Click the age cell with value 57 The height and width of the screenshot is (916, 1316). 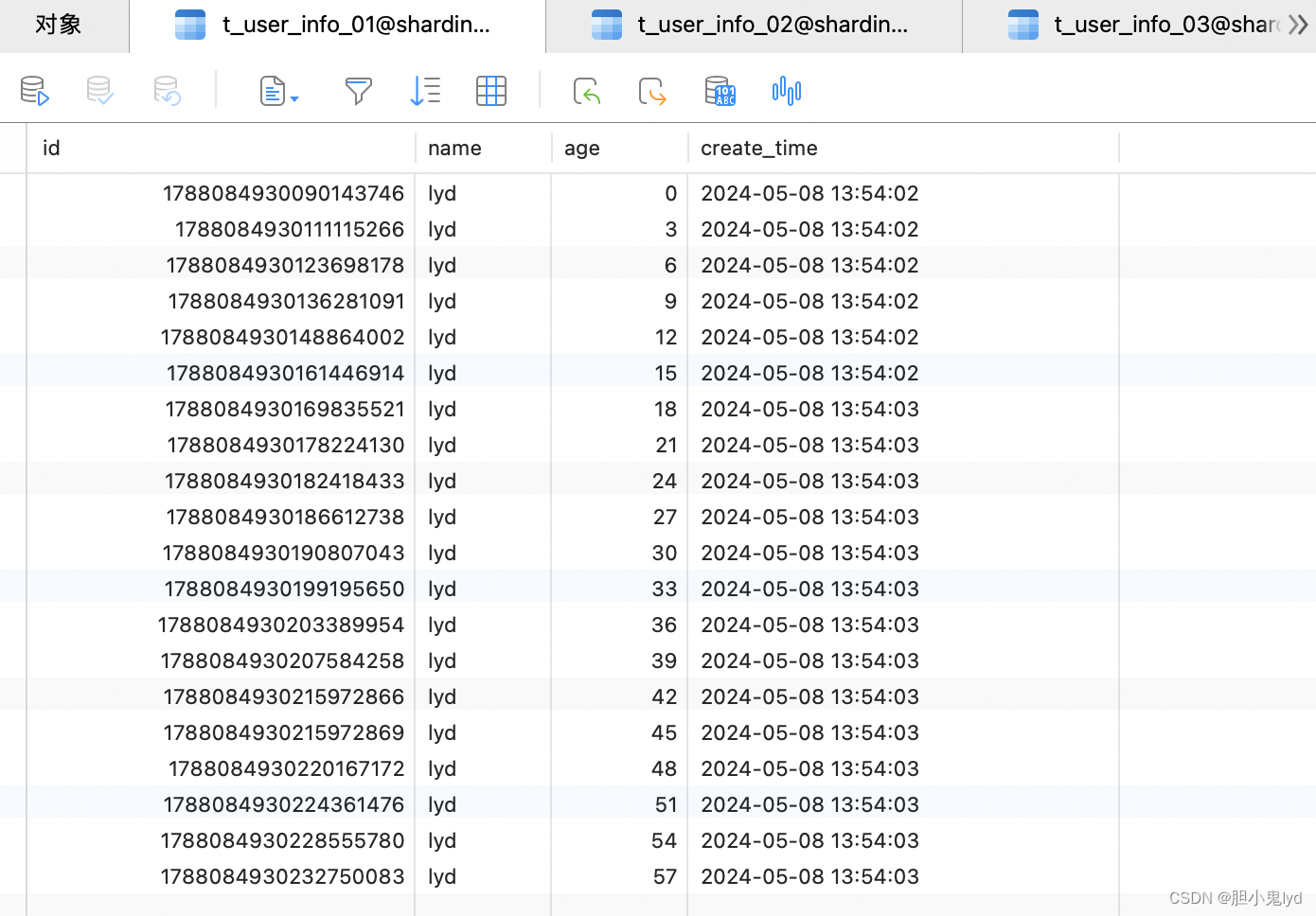[x=619, y=876]
